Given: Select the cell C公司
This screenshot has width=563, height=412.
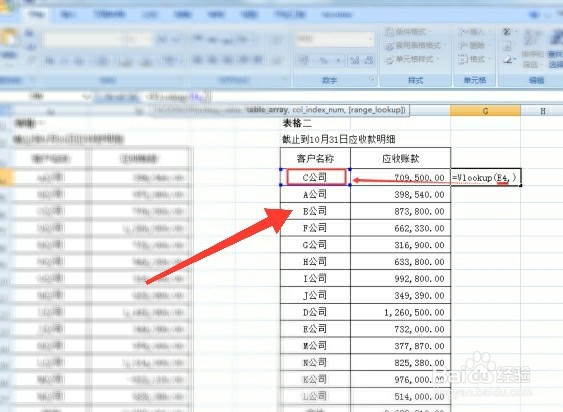Looking at the screenshot, I should (x=315, y=177).
